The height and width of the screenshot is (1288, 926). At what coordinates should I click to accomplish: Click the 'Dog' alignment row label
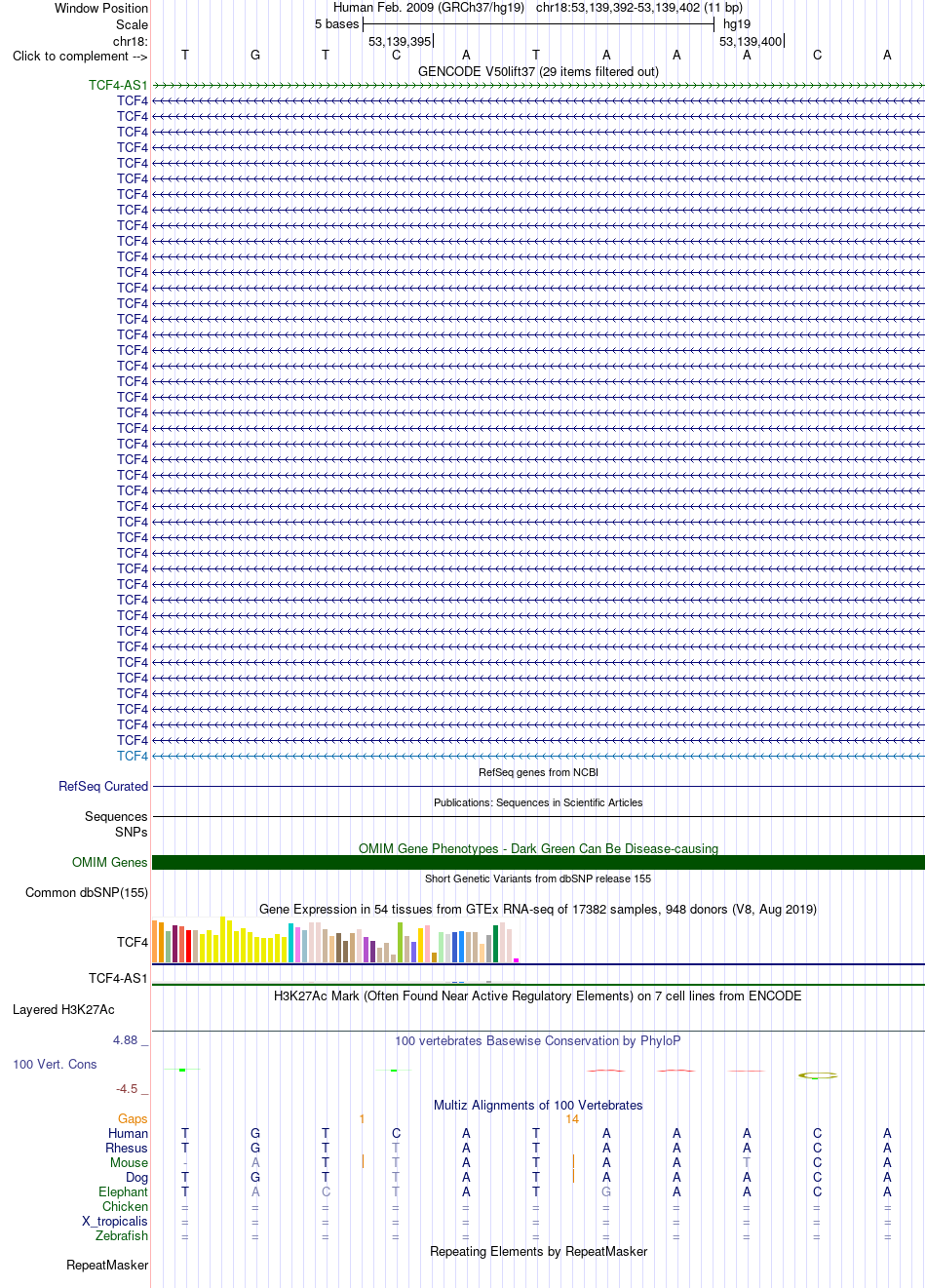136,1177
